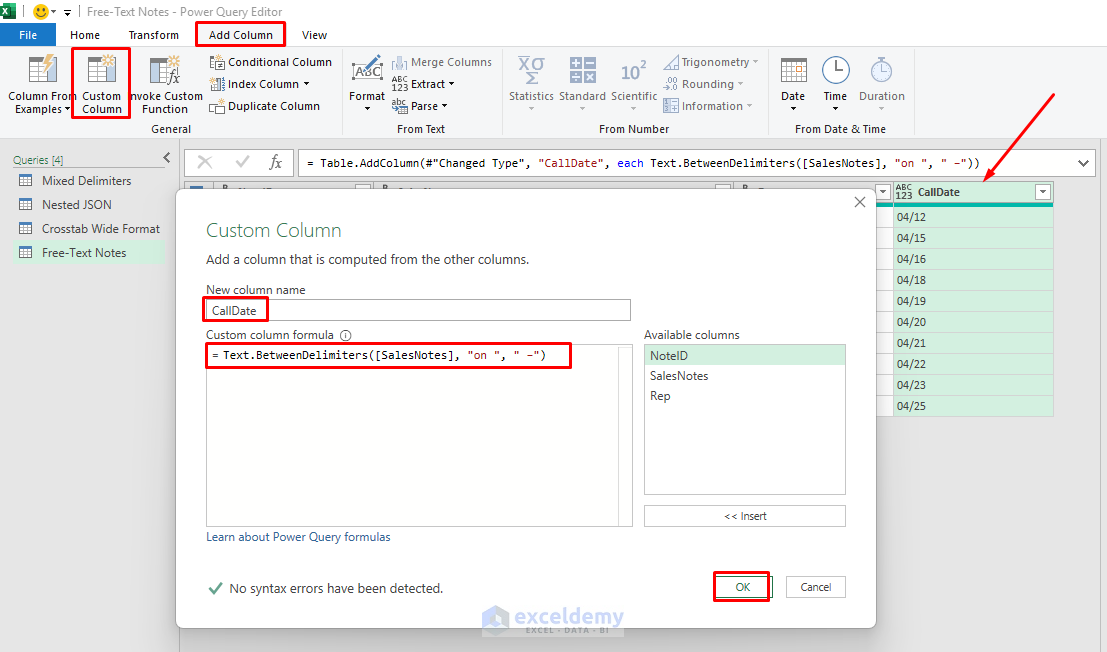1107x652 pixels.
Task: Click the << Insert button
Action: (745, 517)
